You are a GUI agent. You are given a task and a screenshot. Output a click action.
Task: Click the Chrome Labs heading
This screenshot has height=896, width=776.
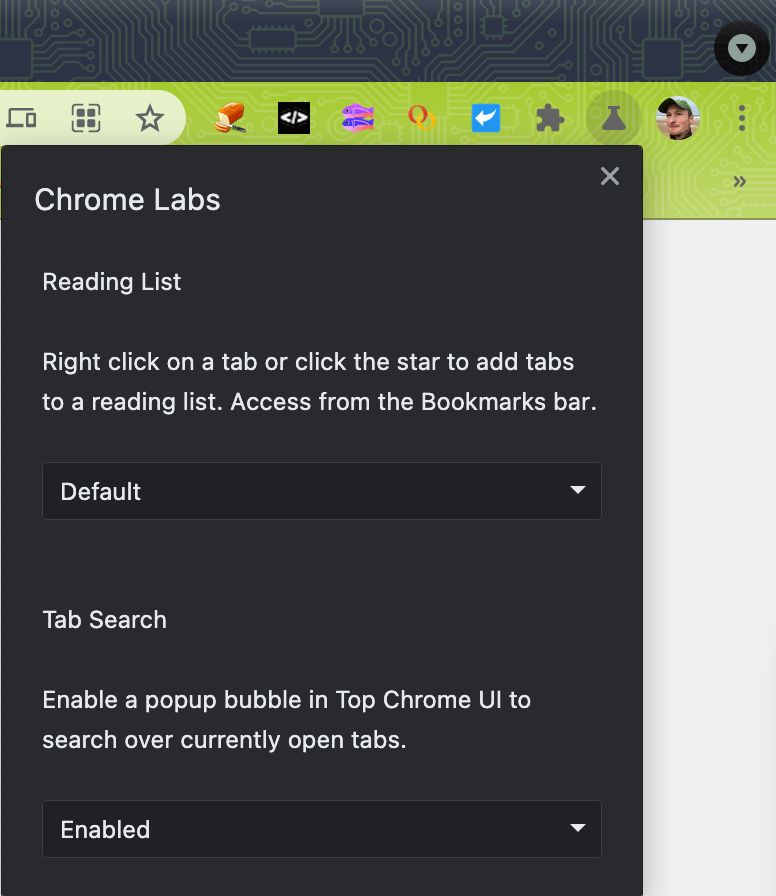pyautogui.click(x=127, y=200)
